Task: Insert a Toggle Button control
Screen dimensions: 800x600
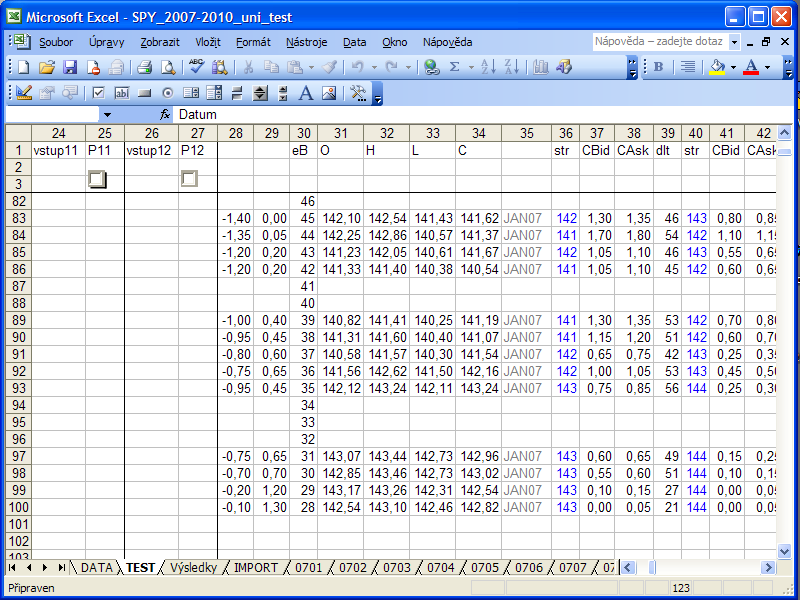Action: 237,93
